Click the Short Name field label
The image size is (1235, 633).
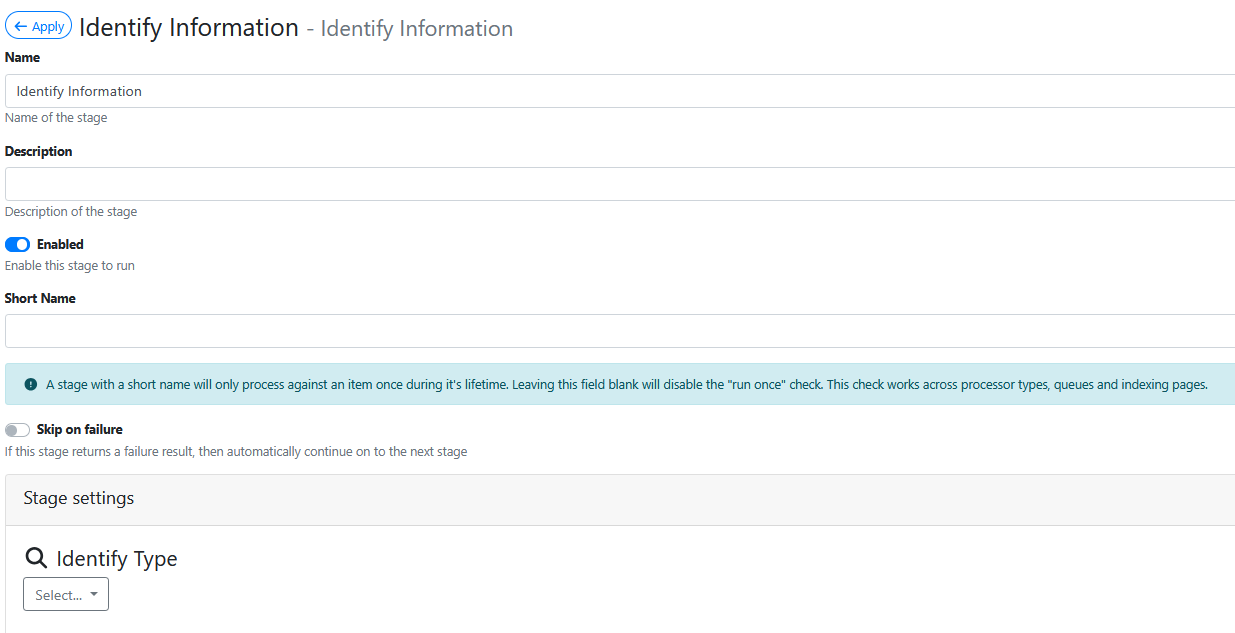point(40,298)
